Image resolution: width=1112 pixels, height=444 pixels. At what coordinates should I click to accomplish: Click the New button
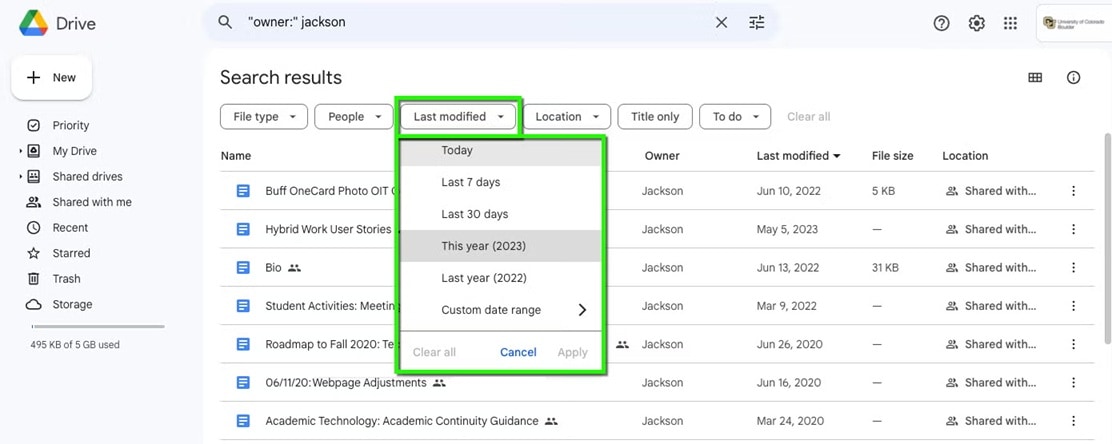tap(52, 78)
